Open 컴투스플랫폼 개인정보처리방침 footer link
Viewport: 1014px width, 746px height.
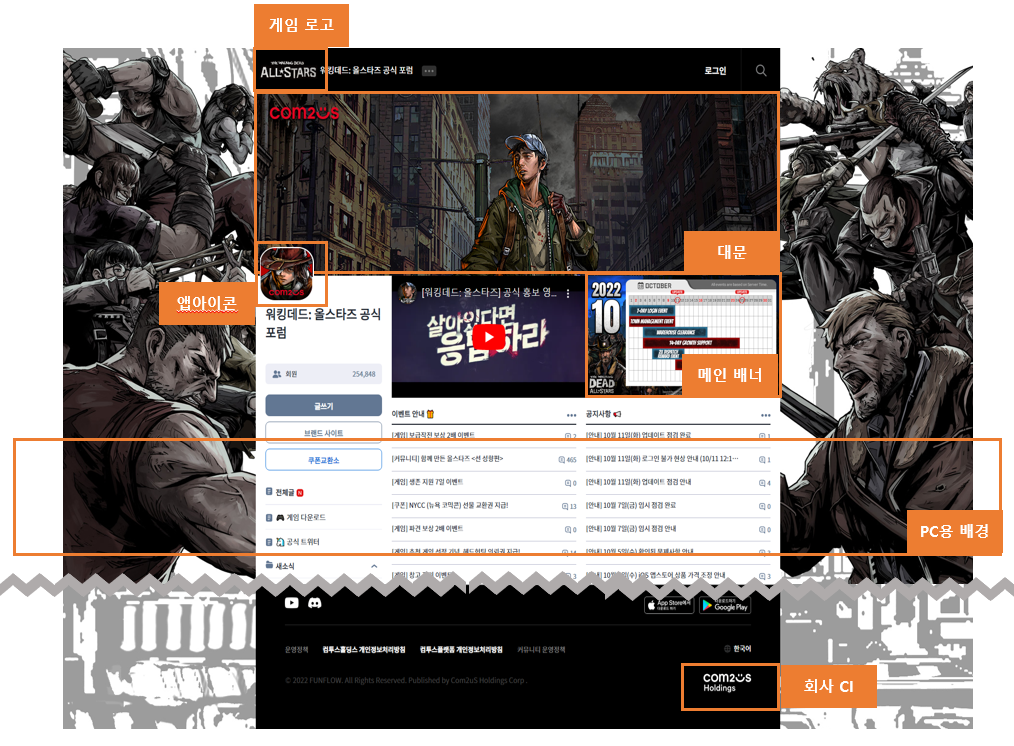pos(461,650)
